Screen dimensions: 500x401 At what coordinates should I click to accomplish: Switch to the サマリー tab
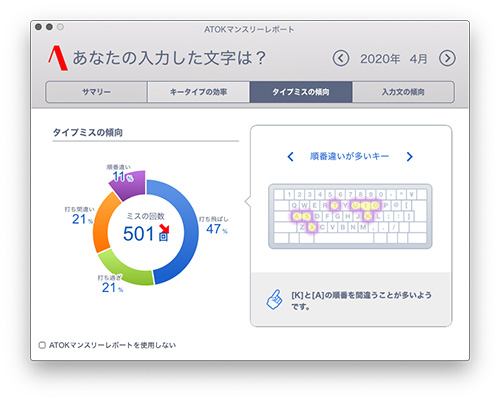coord(96,92)
